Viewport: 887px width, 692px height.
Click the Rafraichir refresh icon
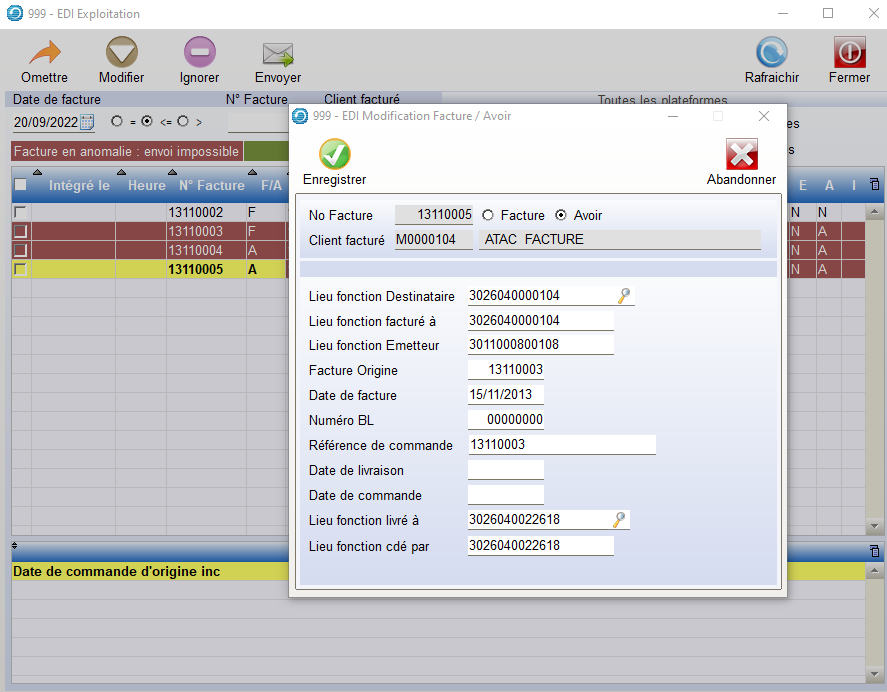[x=771, y=54]
